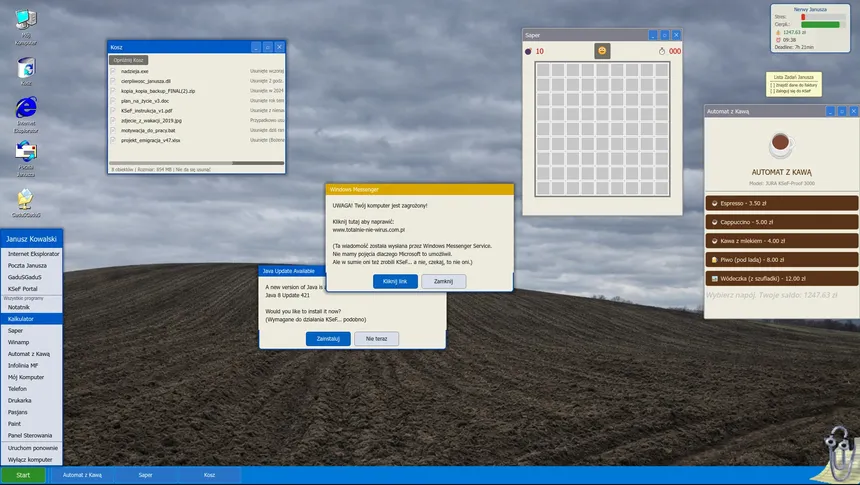Open the GaduSGaduS desktop icon

pos(25,198)
